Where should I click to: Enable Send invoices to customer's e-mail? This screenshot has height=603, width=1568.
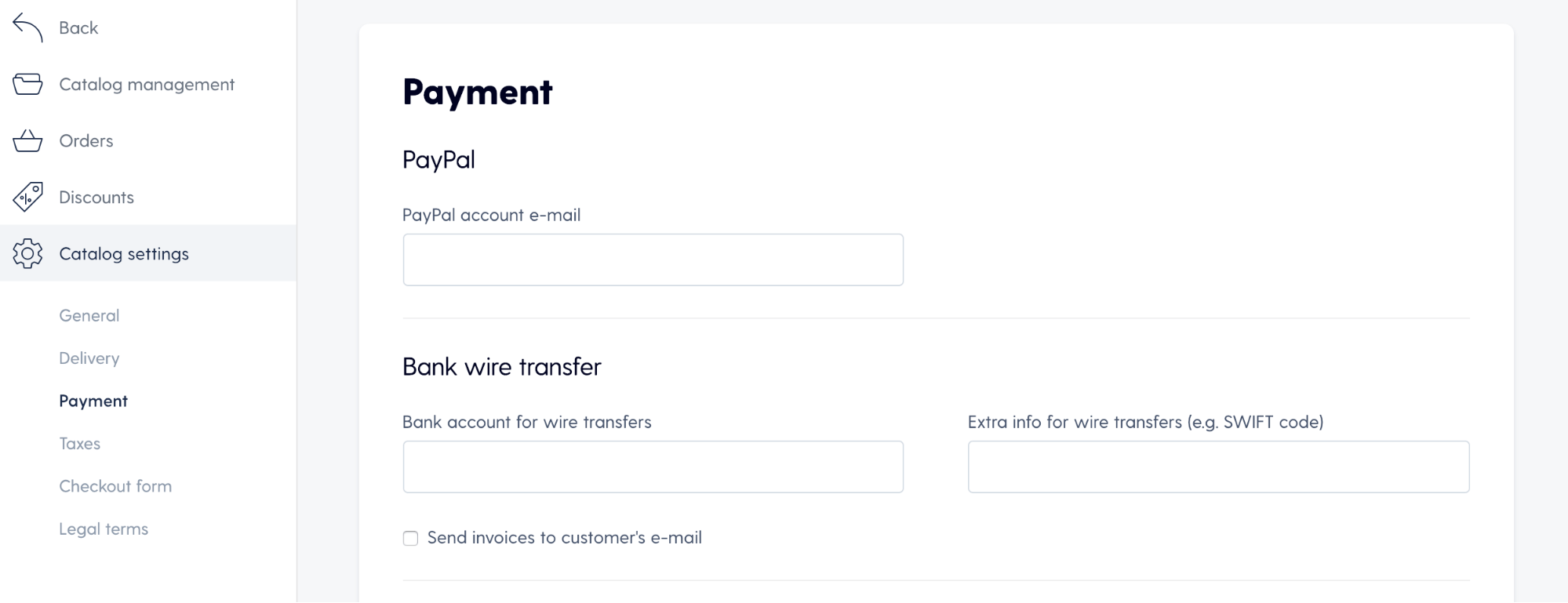tap(410, 538)
